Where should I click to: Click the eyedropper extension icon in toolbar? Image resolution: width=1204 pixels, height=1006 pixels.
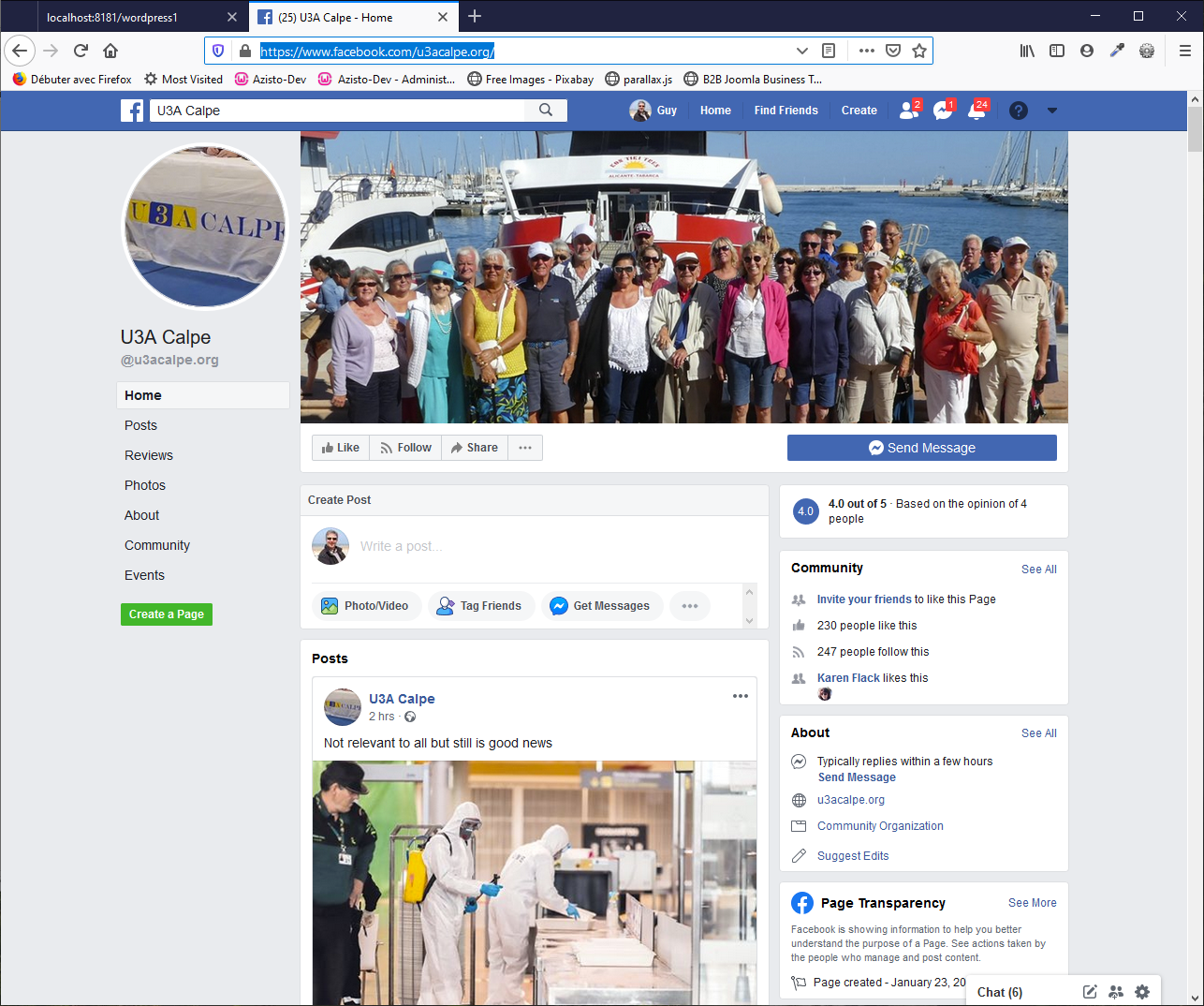[x=1117, y=51]
